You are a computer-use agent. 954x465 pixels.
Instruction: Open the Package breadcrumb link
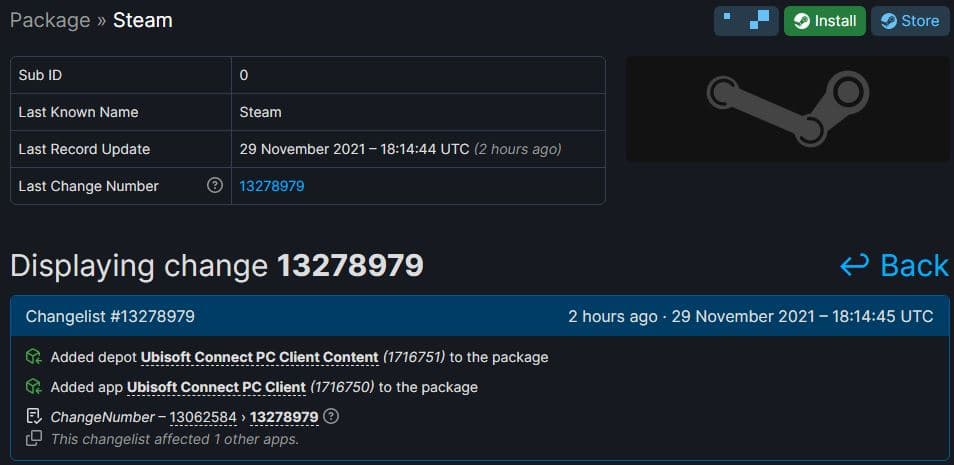coord(50,20)
